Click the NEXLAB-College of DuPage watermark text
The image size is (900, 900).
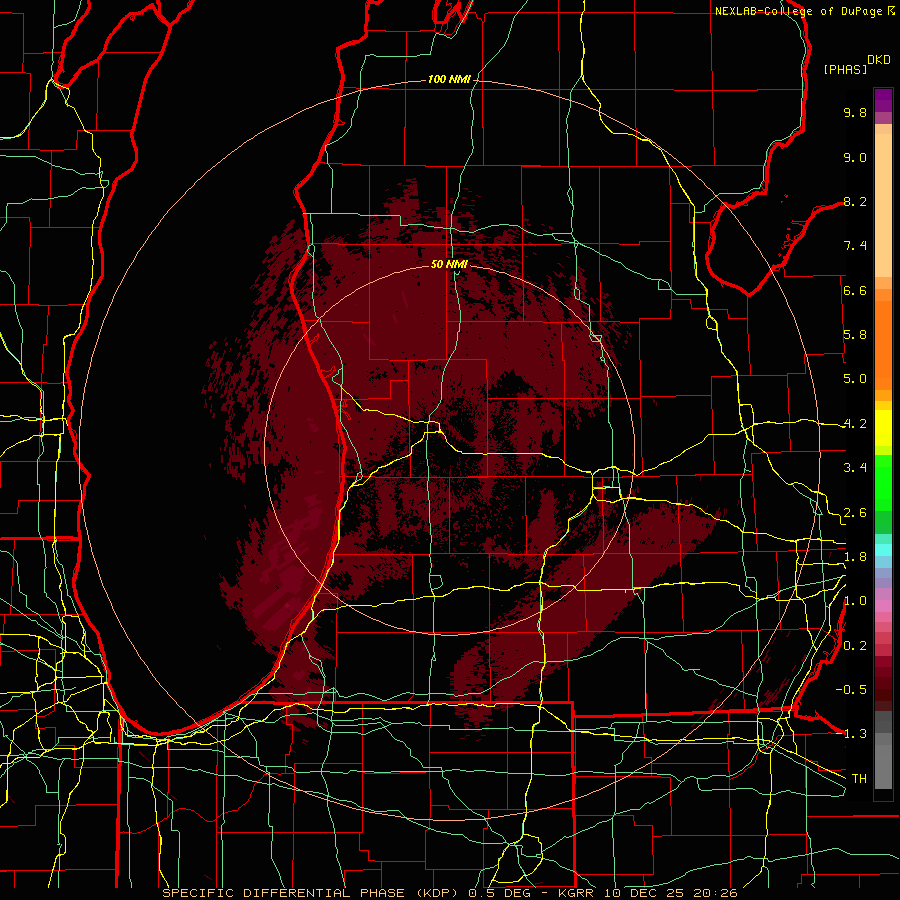click(x=798, y=11)
